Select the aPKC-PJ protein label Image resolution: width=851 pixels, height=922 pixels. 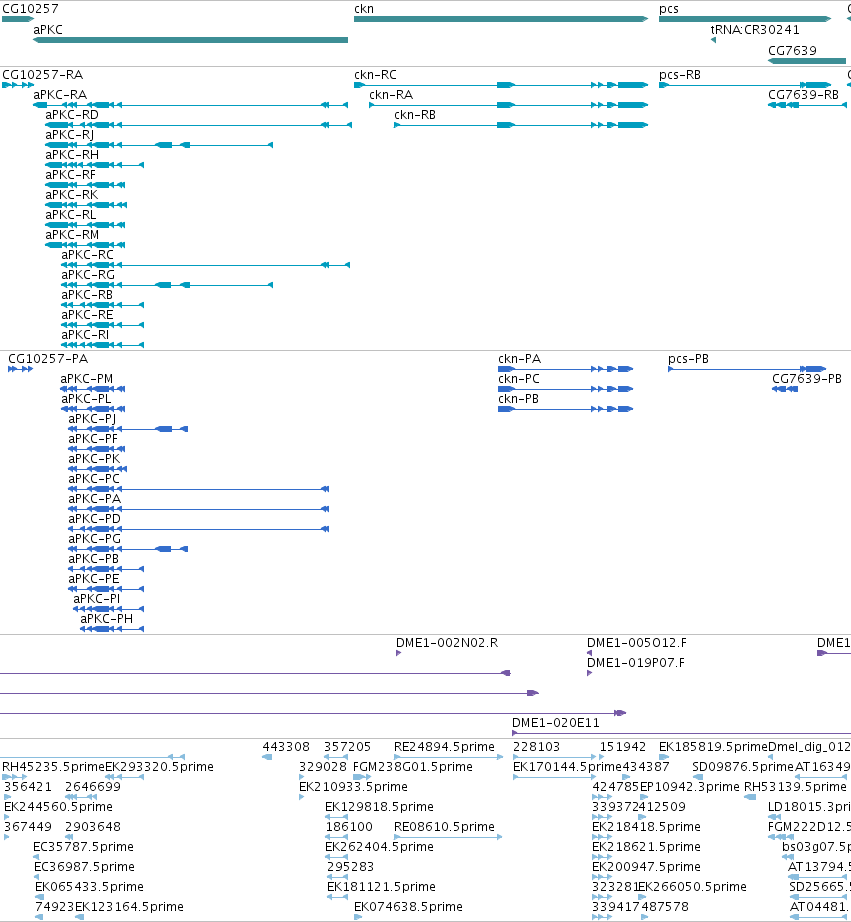tap(92, 419)
